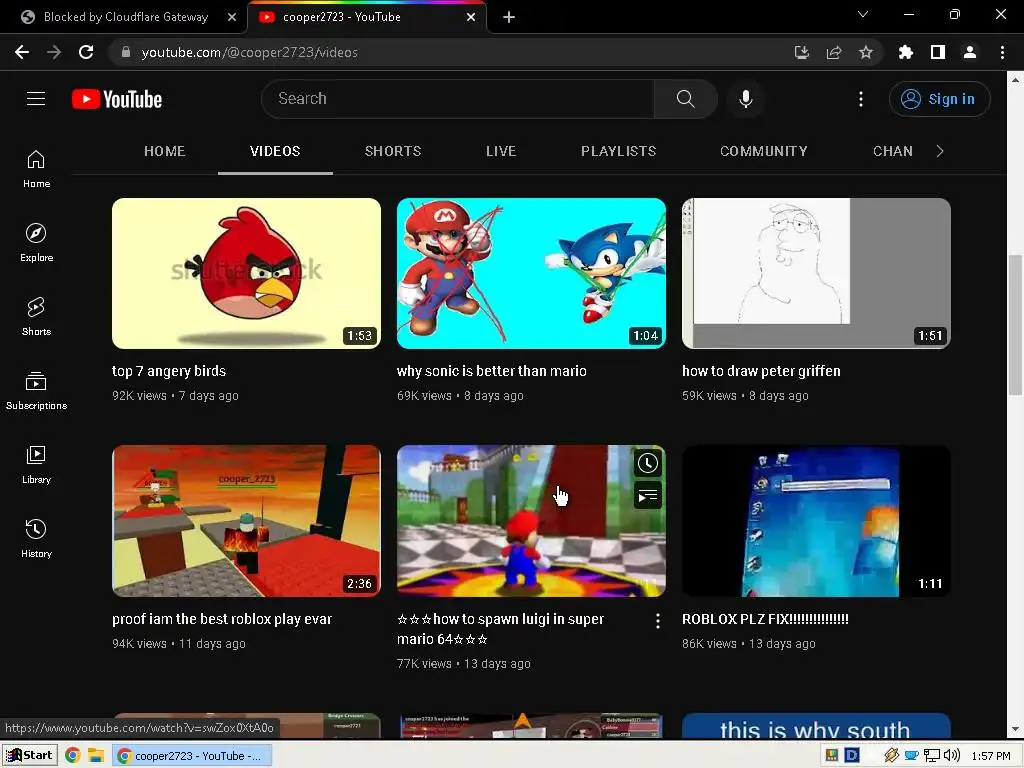
Task: Open action menu for Luigi video
Action: [x=658, y=621]
